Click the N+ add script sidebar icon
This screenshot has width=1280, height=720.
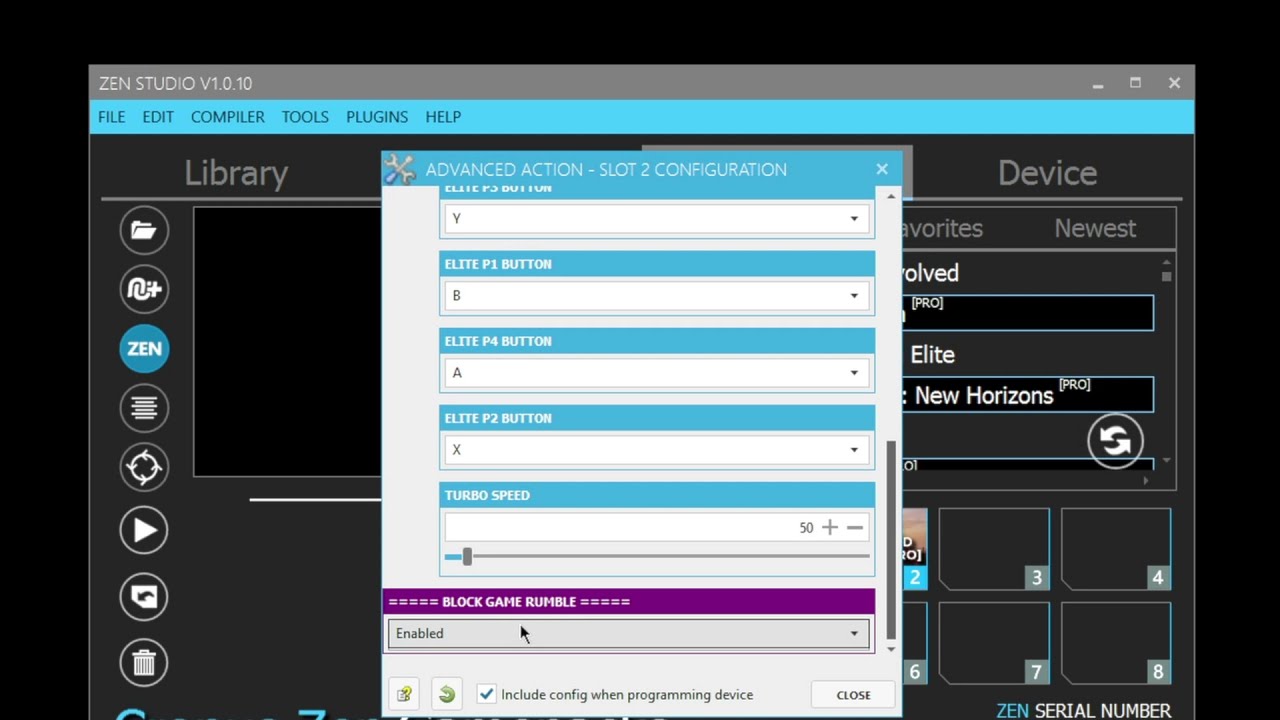point(144,290)
